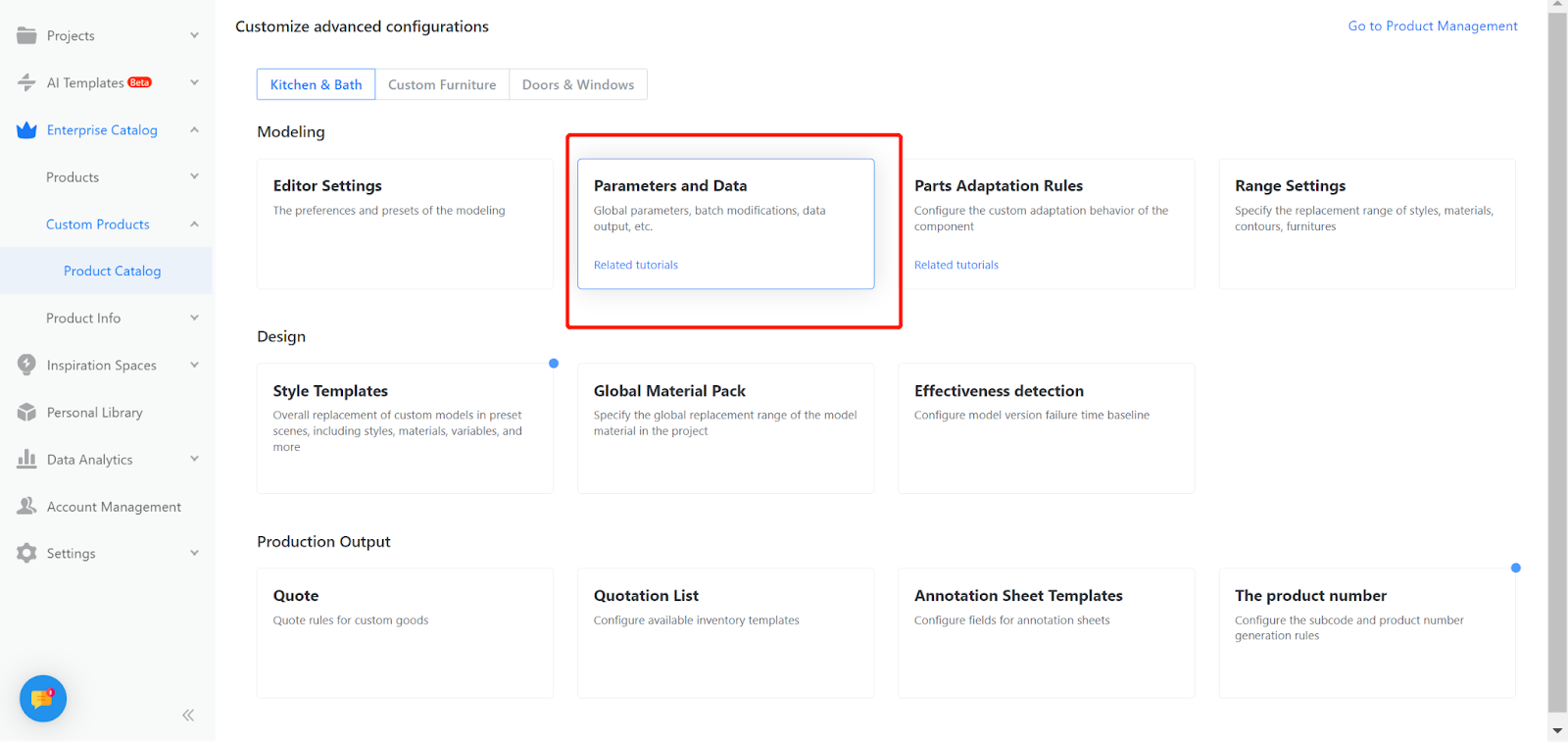Image resolution: width=1568 pixels, height=742 pixels.
Task: Open the chat support bubble
Action: coord(43,699)
